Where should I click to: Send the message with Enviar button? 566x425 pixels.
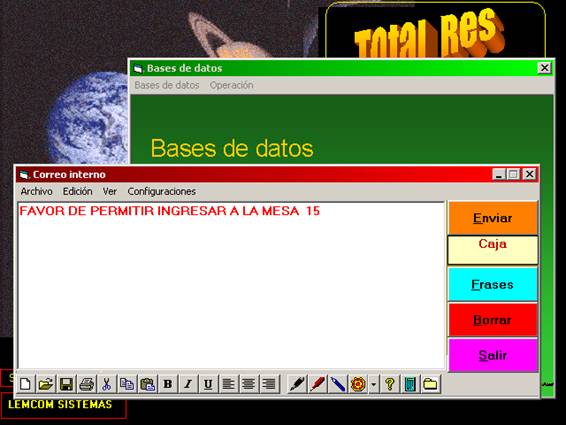point(493,218)
